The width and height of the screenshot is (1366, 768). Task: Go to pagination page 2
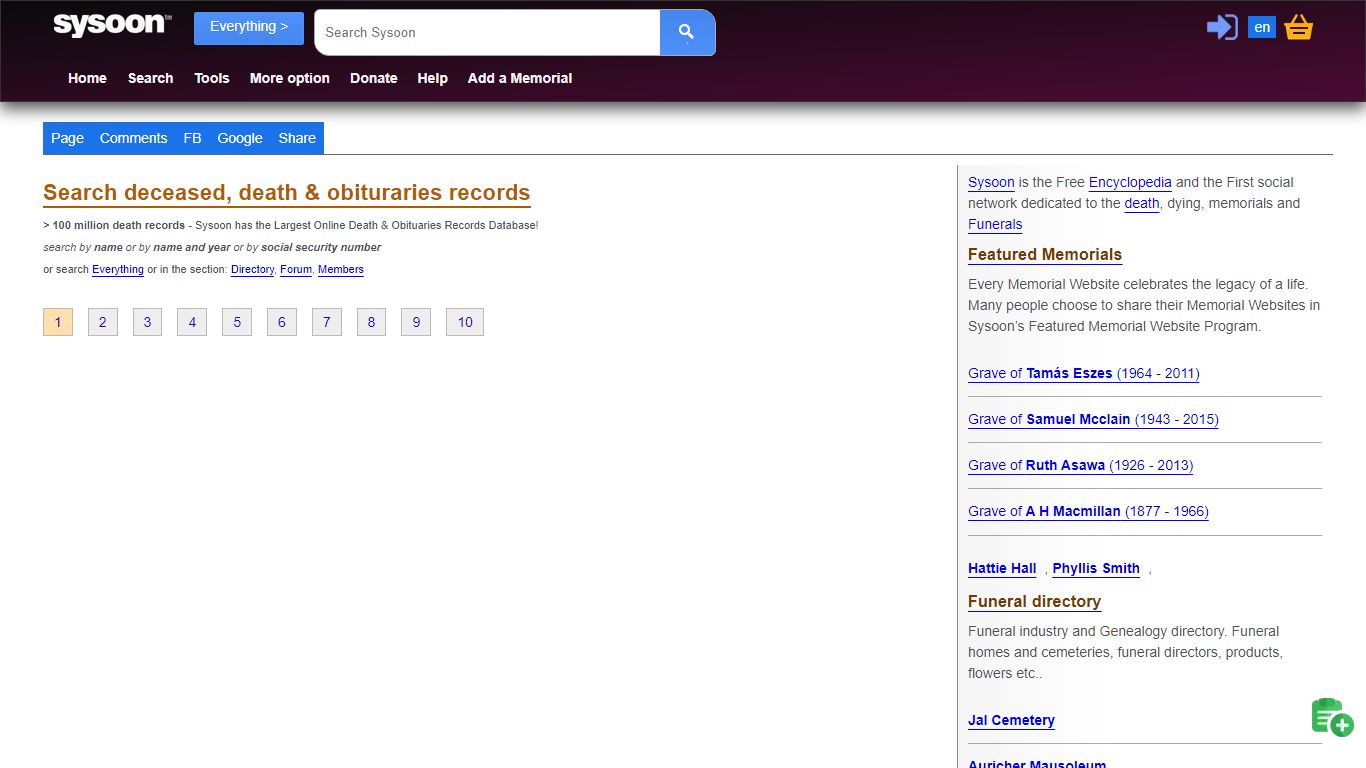[x=103, y=322]
